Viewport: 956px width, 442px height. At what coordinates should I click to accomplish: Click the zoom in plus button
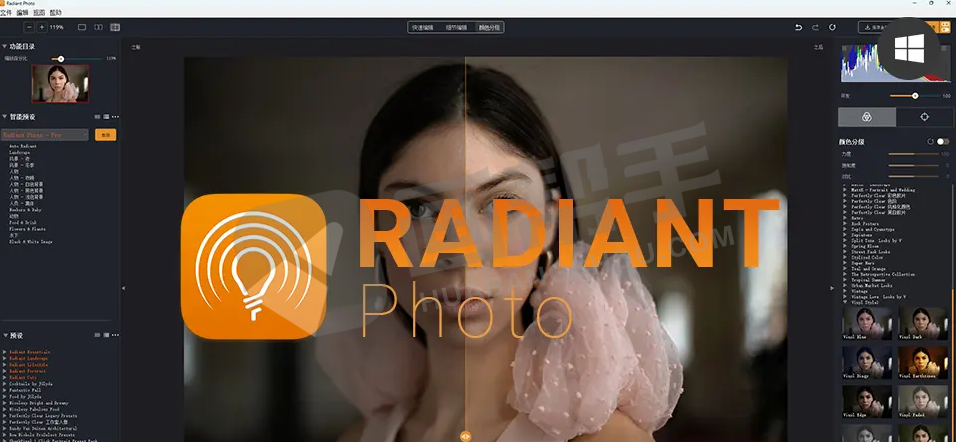coord(41,27)
